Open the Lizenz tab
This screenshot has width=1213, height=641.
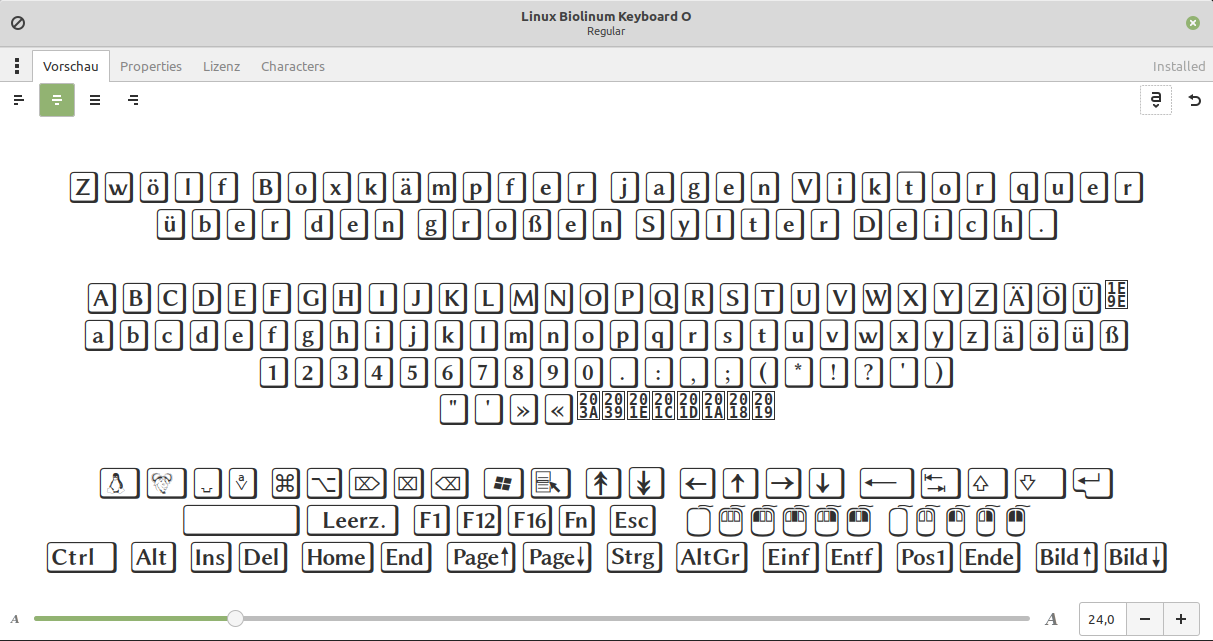221,66
